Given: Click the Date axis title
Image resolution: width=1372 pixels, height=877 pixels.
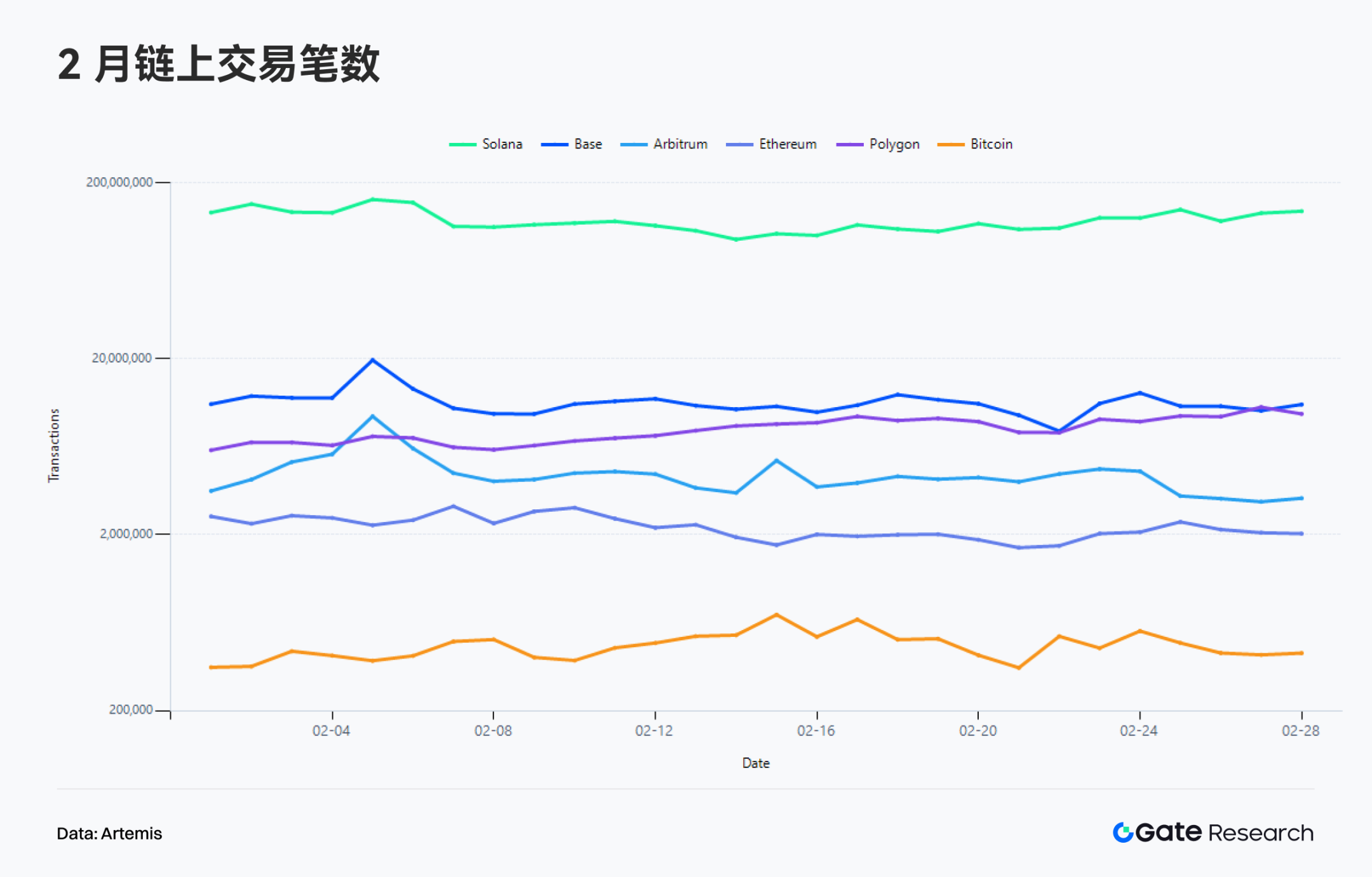Looking at the screenshot, I should click(x=756, y=763).
